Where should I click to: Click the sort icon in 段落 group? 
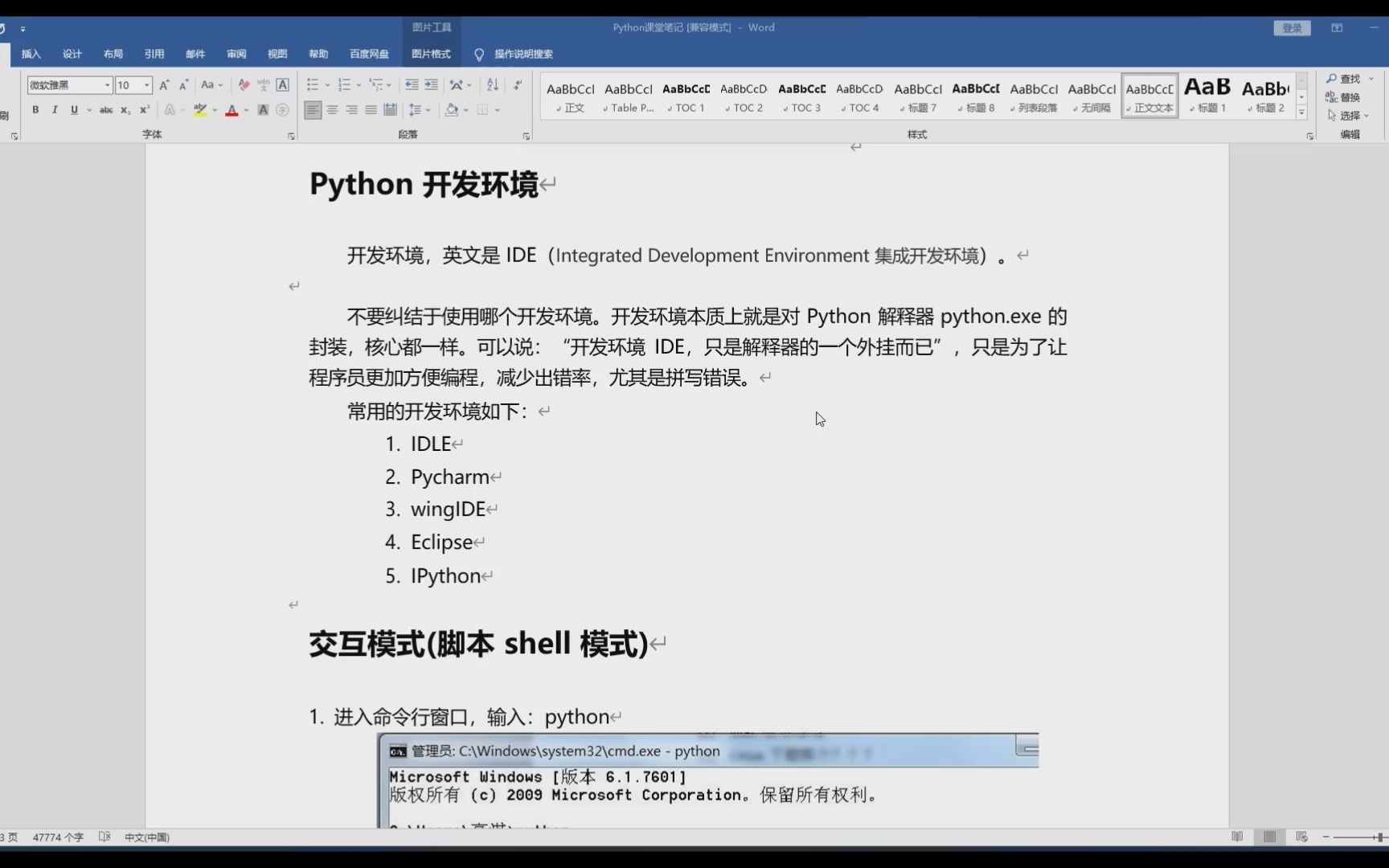[x=493, y=84]
